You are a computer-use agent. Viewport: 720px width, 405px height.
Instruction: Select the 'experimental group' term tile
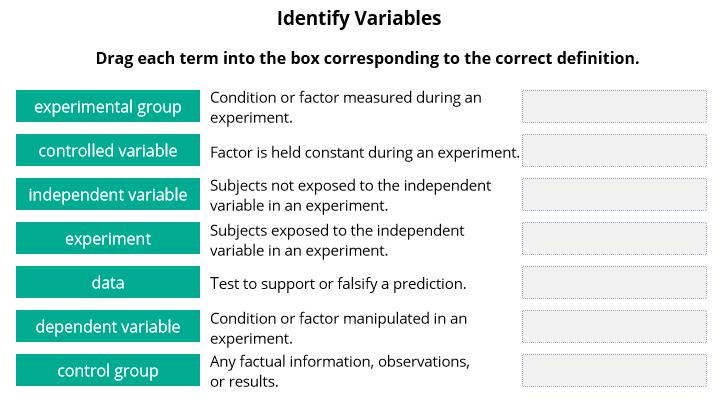pos(108,106)
